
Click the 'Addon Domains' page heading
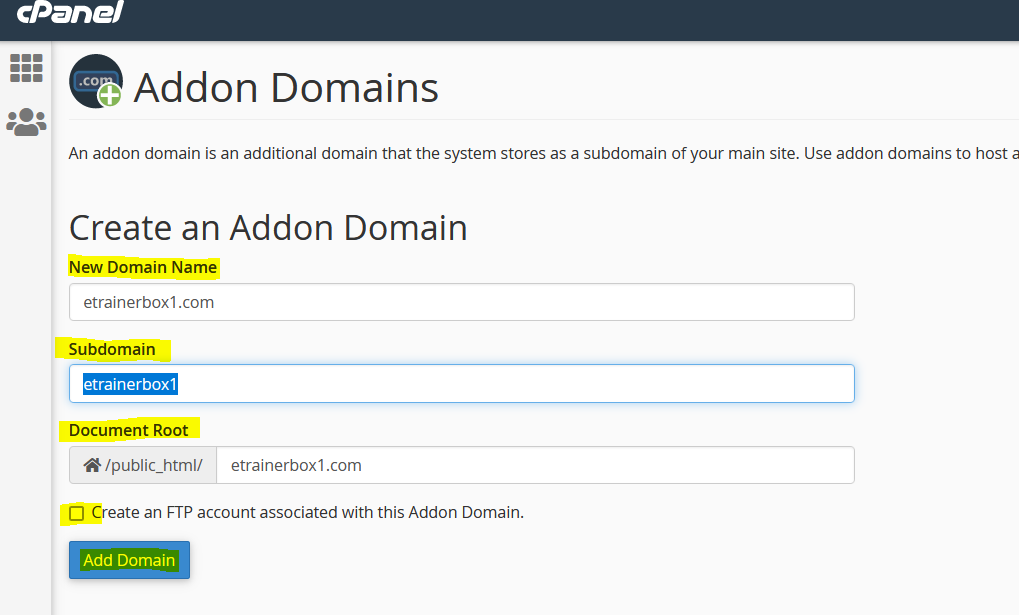coord(286,87)
